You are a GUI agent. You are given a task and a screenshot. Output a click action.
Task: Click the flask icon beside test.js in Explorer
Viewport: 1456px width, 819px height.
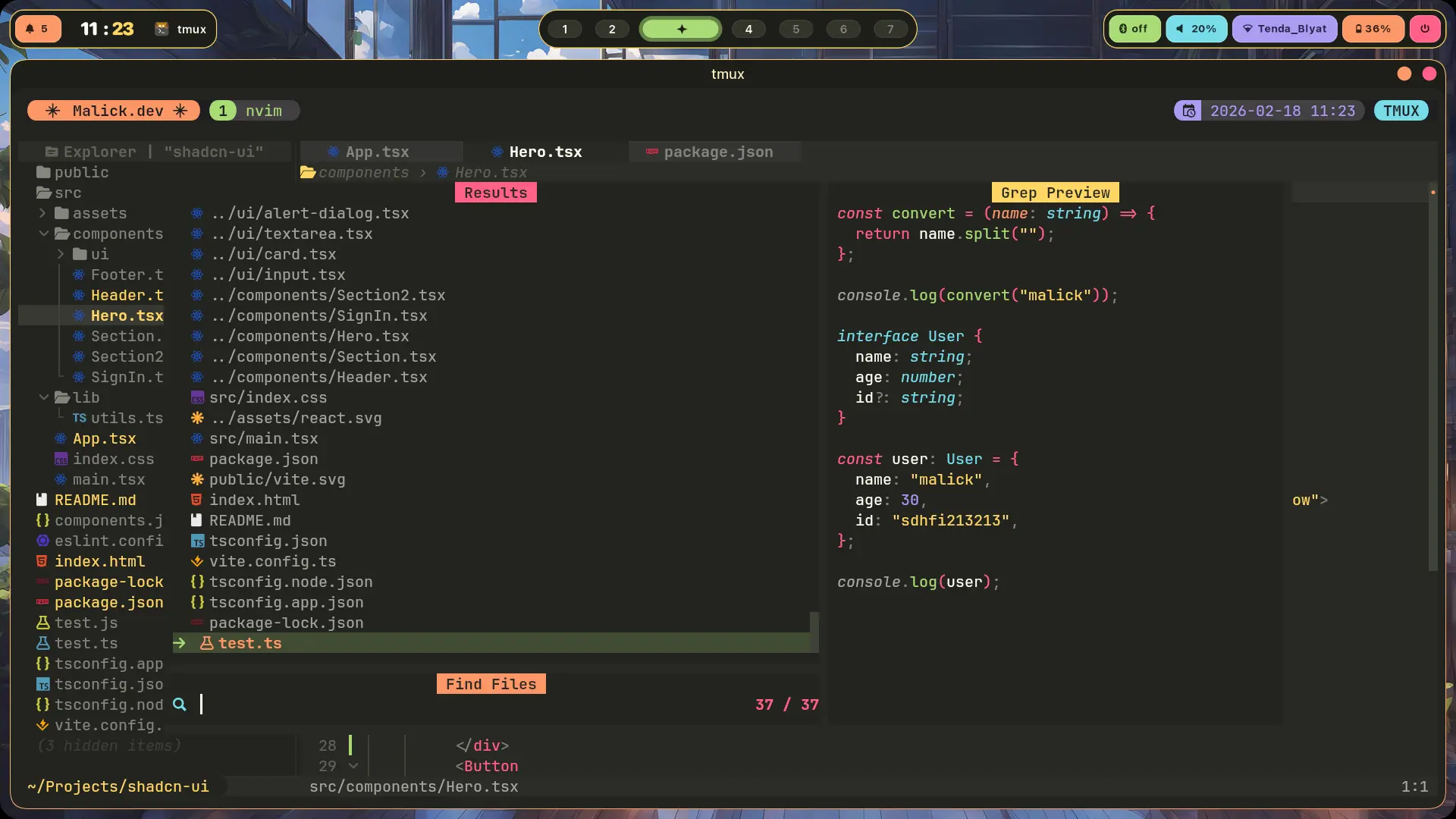43,623
